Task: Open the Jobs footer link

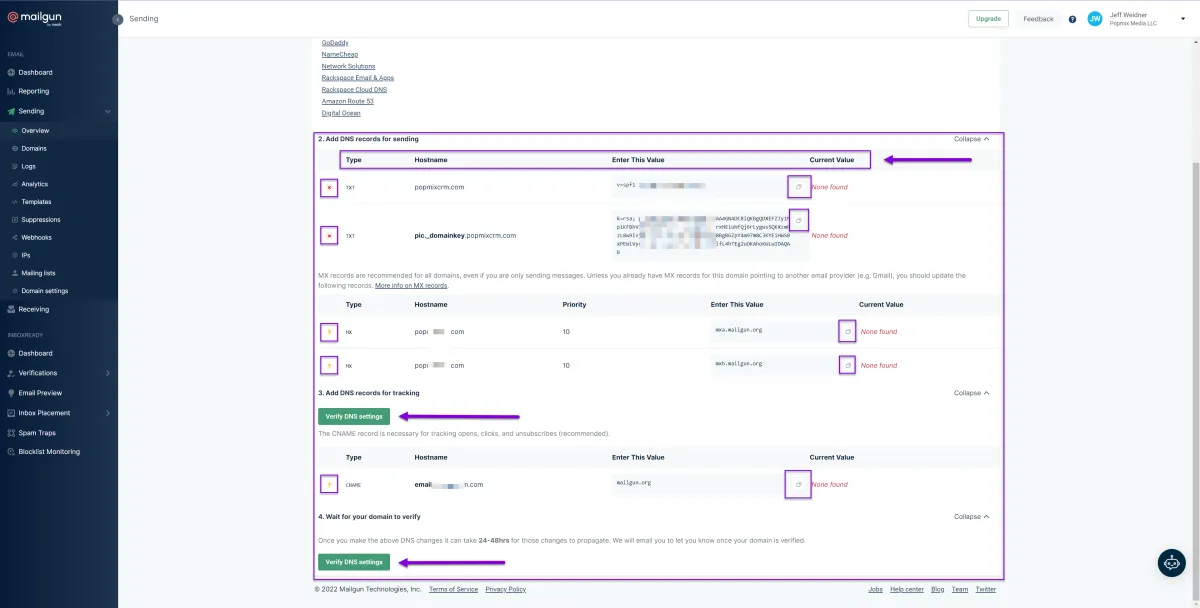Action: (x=875, y=589)
